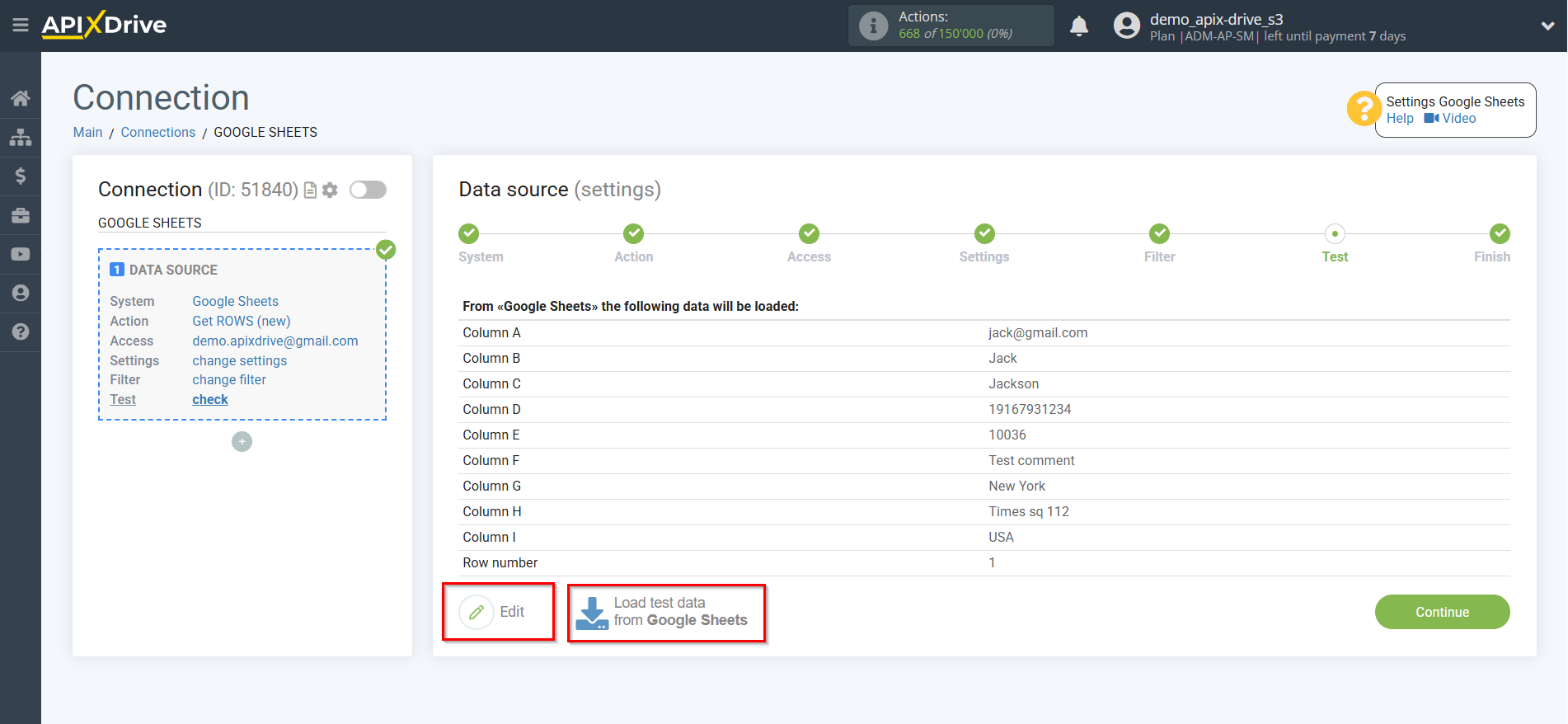Select the Test comment value

point(1031,461)
